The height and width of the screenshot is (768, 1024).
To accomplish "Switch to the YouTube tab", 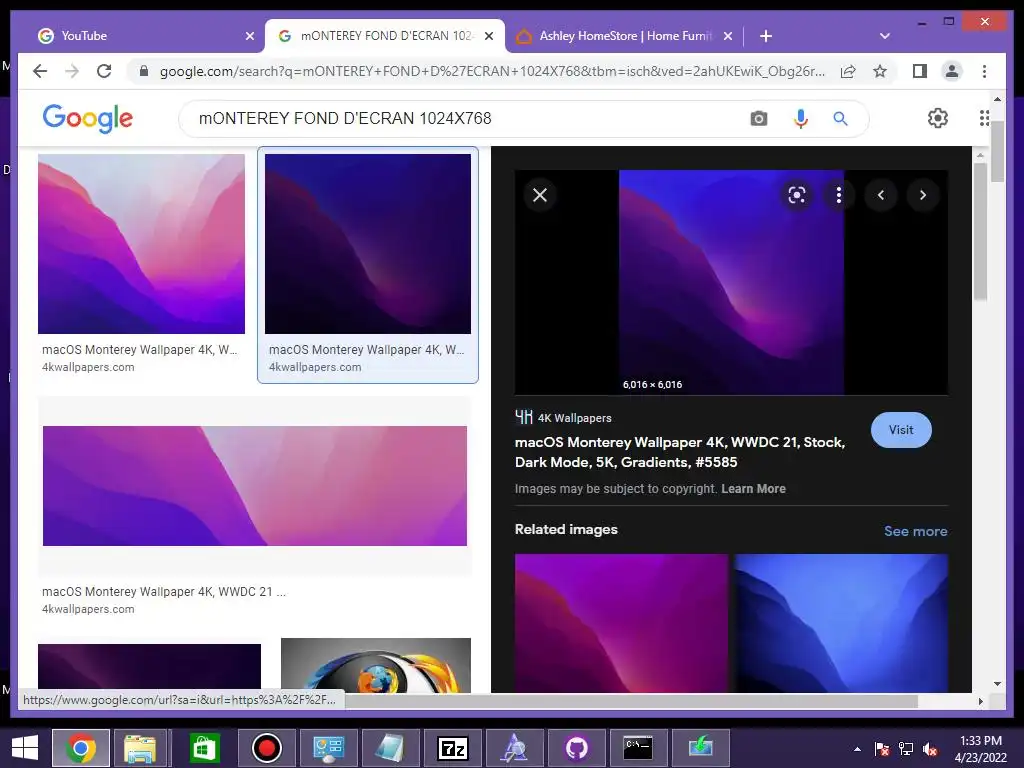I will pyautogui.click(x=142, y=36).
